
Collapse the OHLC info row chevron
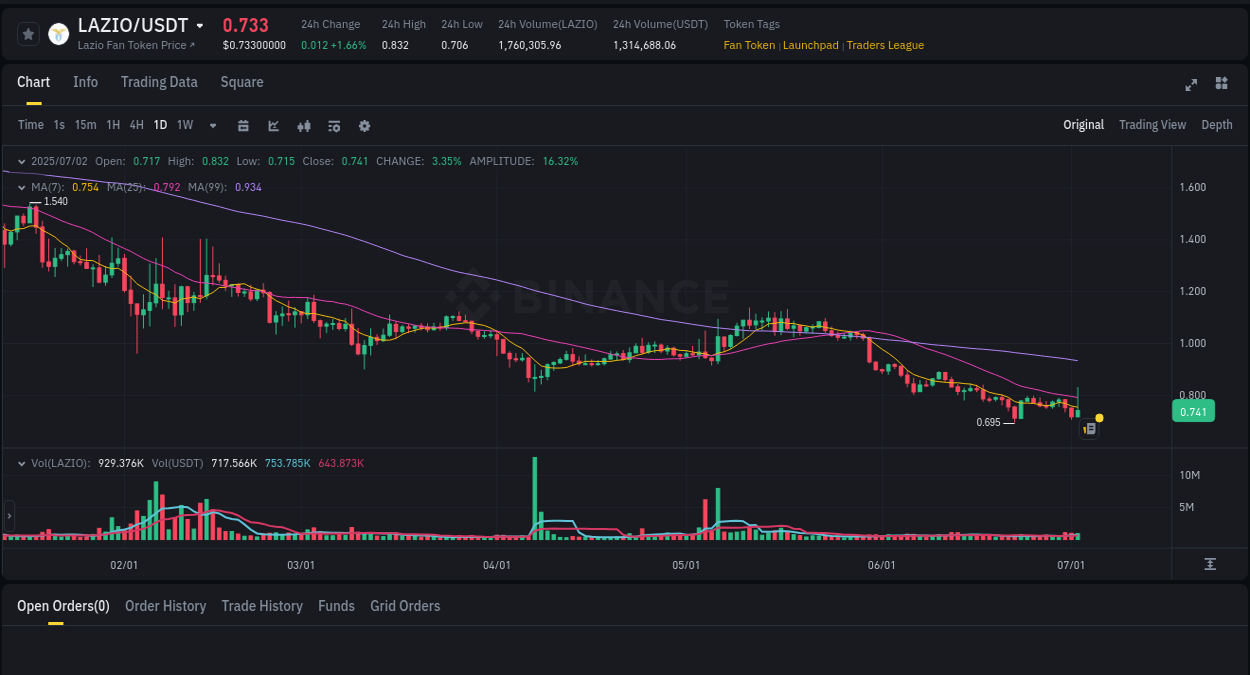coord(22,160)
